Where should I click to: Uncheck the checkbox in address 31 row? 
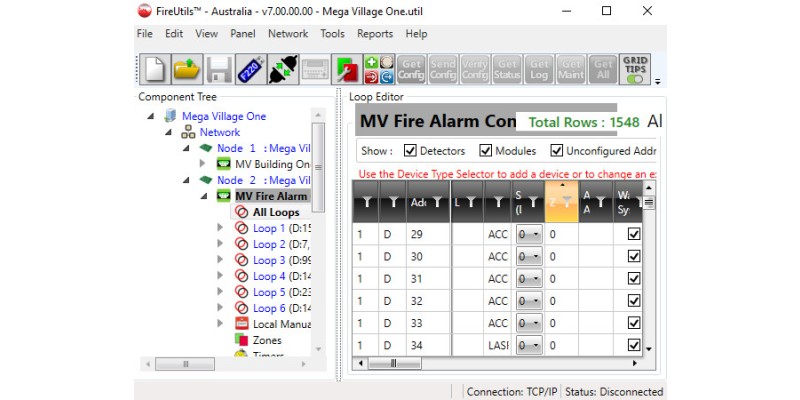[634, 278]
